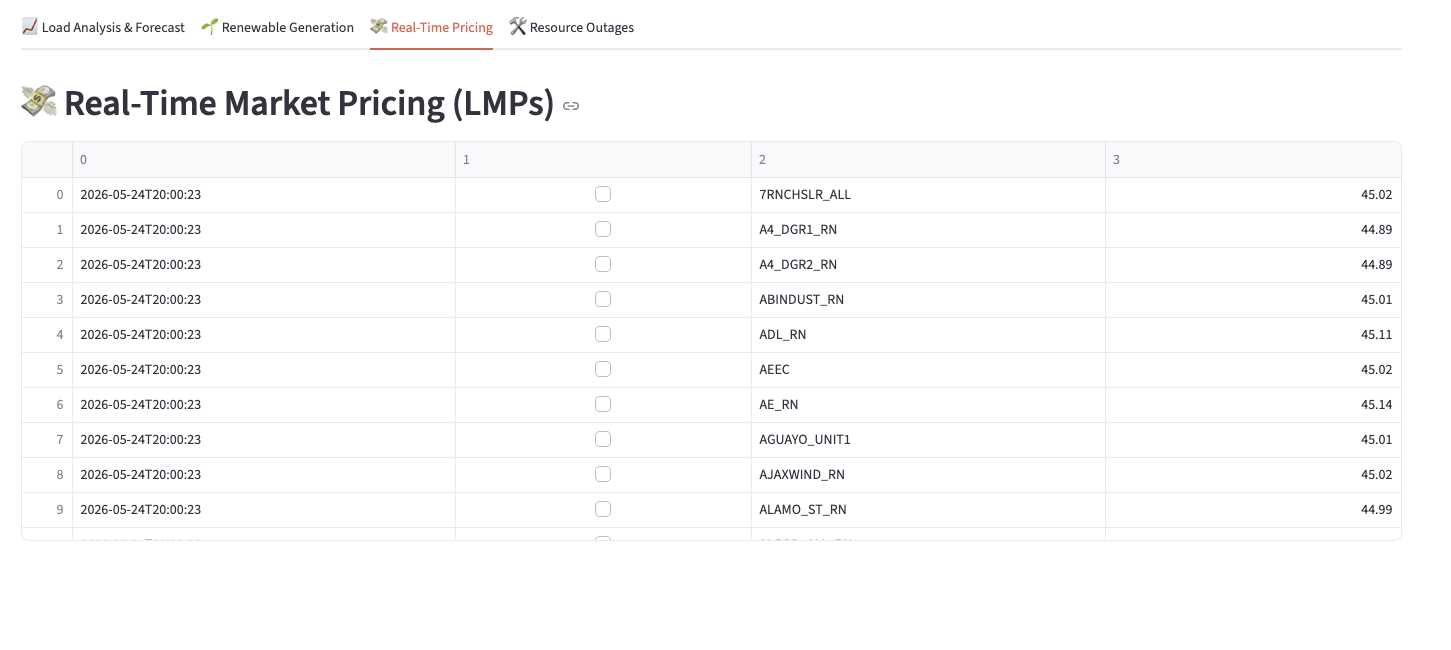Screen dimensions: 1451x650
Task: Select the ABINDUST_RN cell
Action: click(928, 300)
